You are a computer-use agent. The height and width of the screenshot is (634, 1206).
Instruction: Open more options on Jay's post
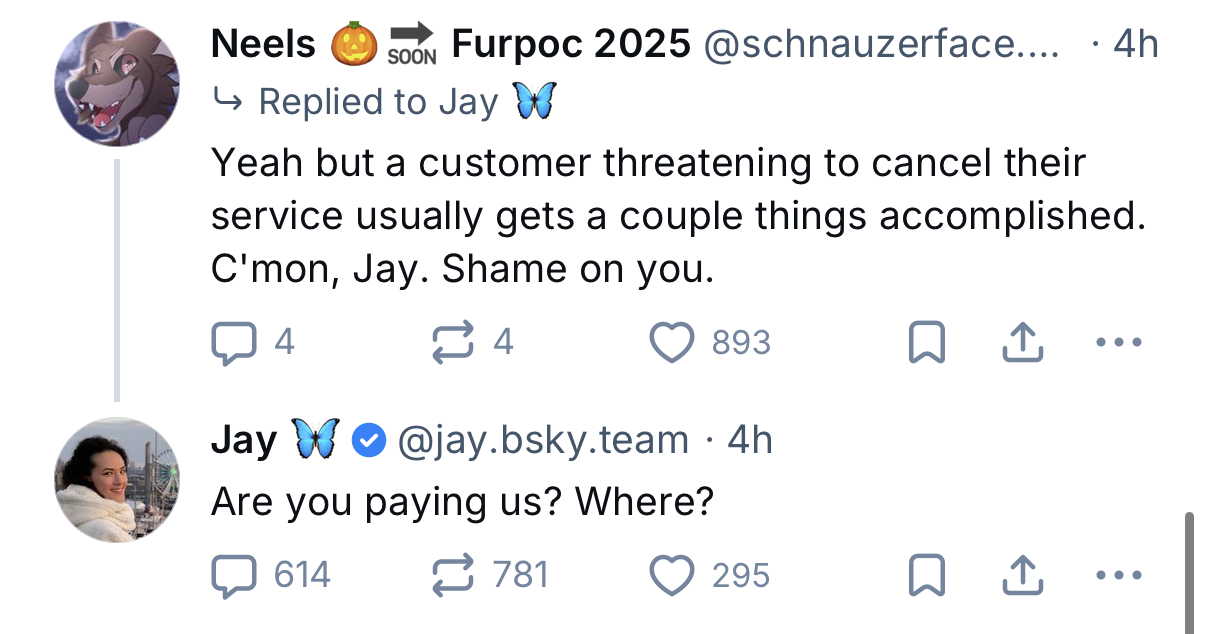(1113, 575)
